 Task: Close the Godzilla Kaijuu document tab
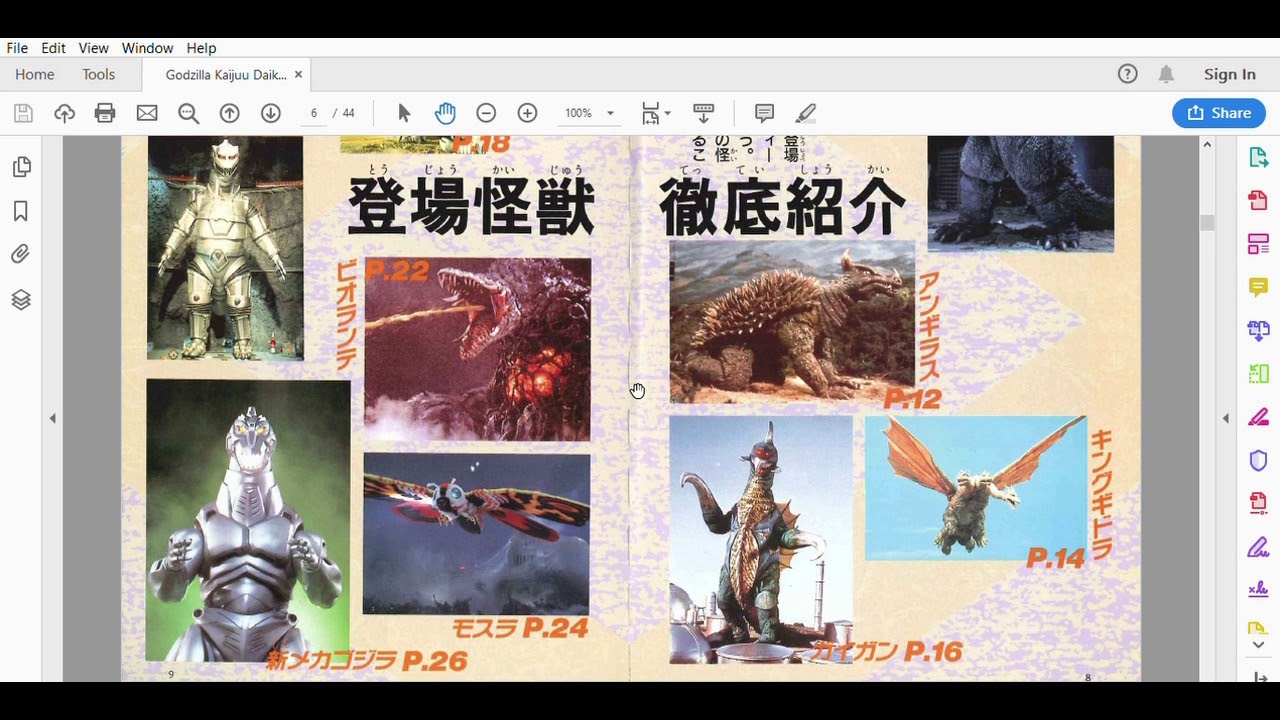(x=298, y=74)
